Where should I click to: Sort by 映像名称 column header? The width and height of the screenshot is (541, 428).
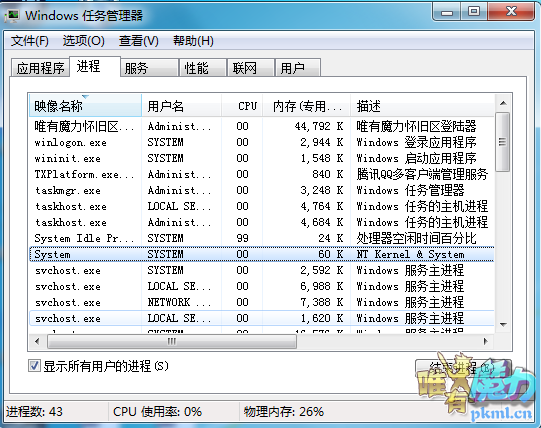(x=85, y=106)
